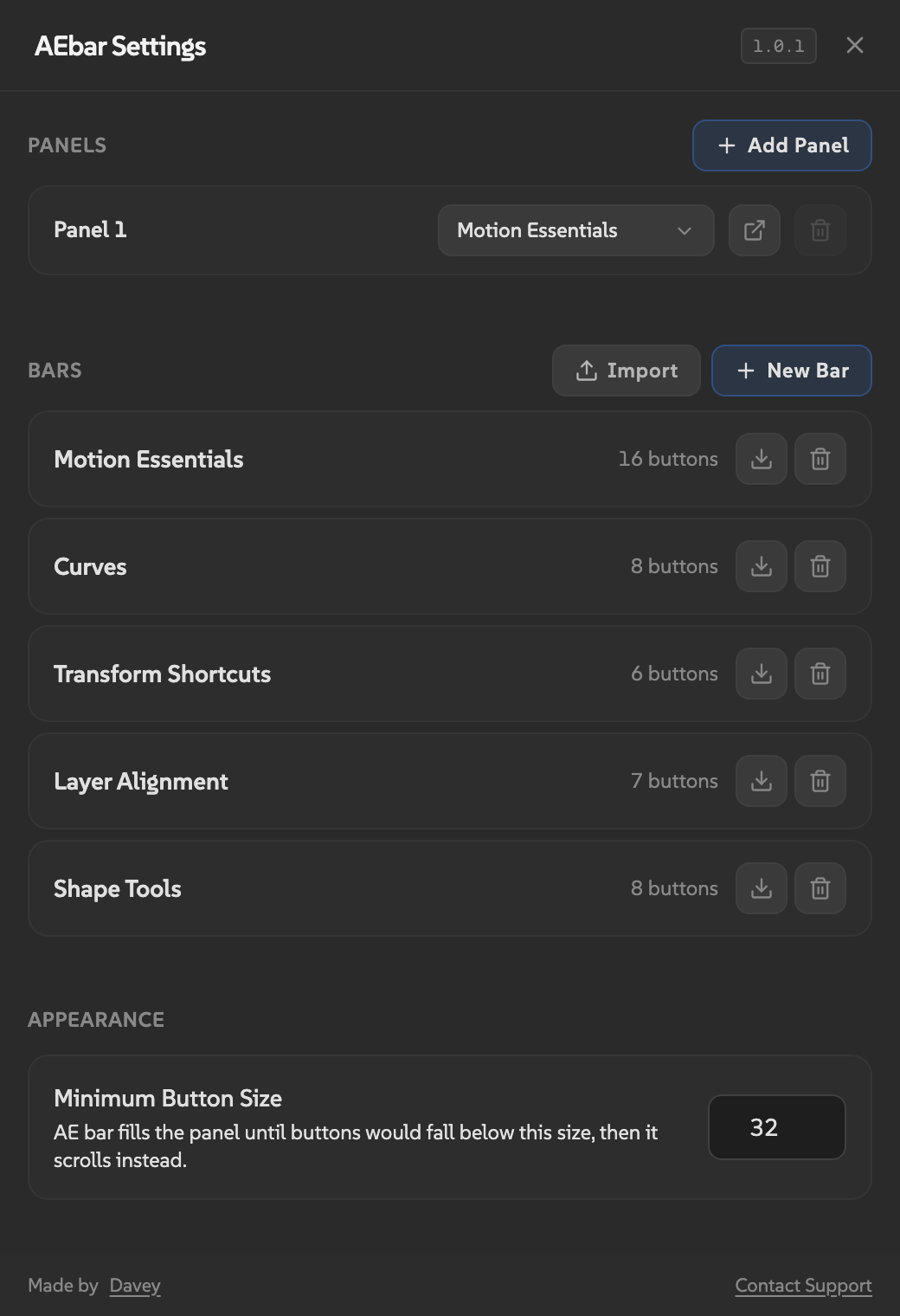Expand the Motion Essentials dropdown chevron

coord(685,230)
